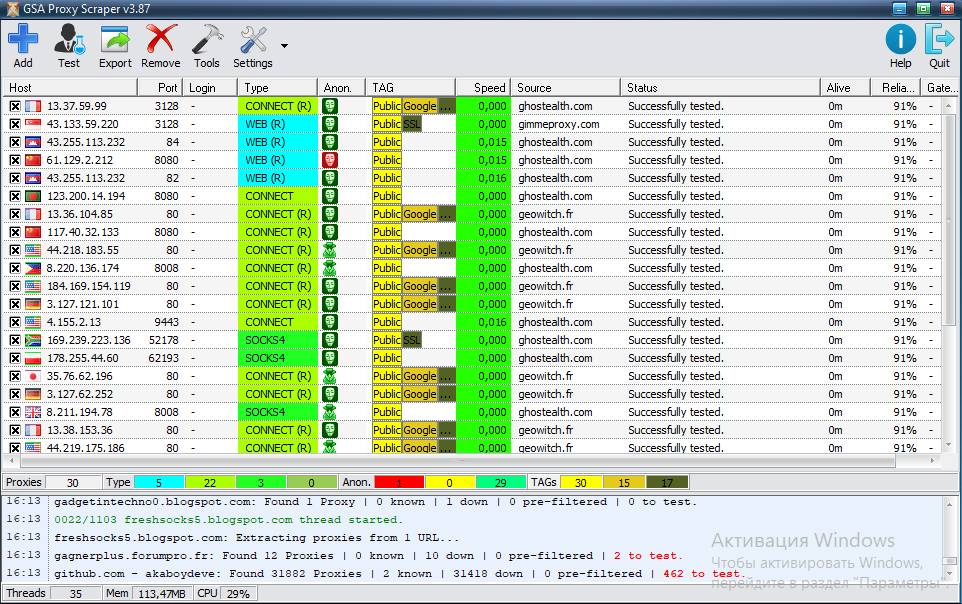
Task: Toggle checkbox for proxy 43.133.59.220
Action: tap(15, 124)
